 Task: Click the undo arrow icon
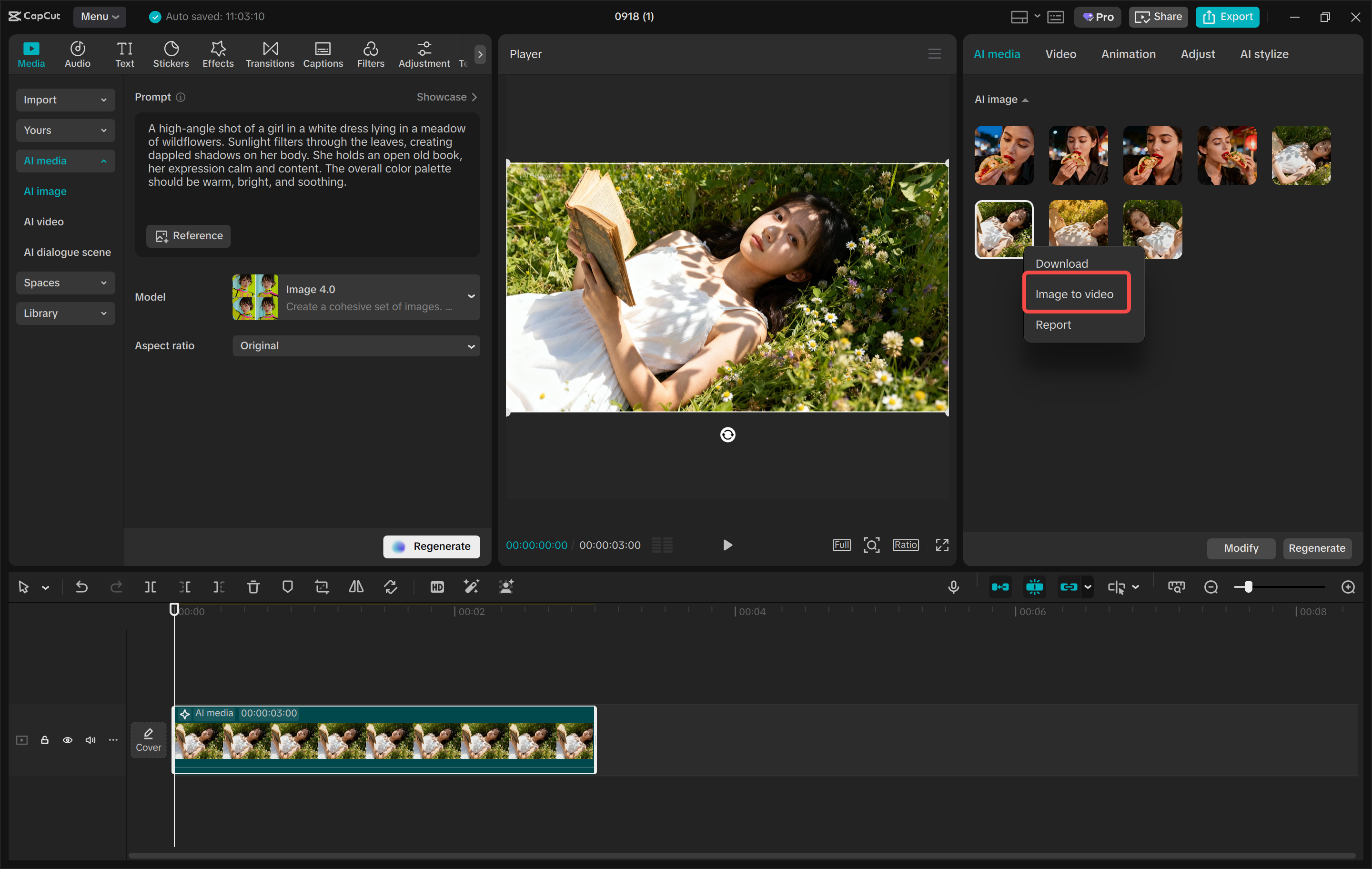pos(81,587)
